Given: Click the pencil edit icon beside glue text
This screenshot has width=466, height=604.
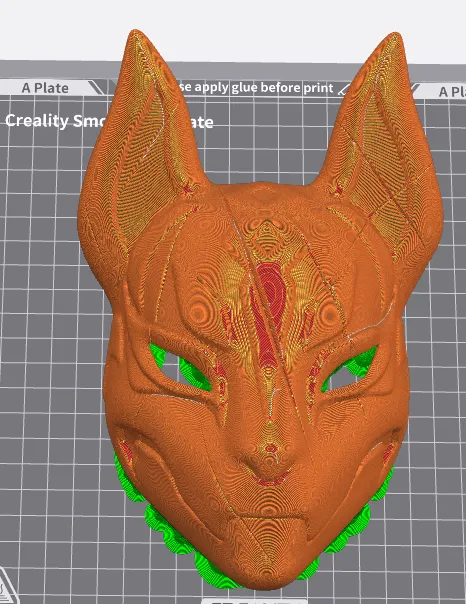Looking at the screenshot, I should tap(344, 90).
